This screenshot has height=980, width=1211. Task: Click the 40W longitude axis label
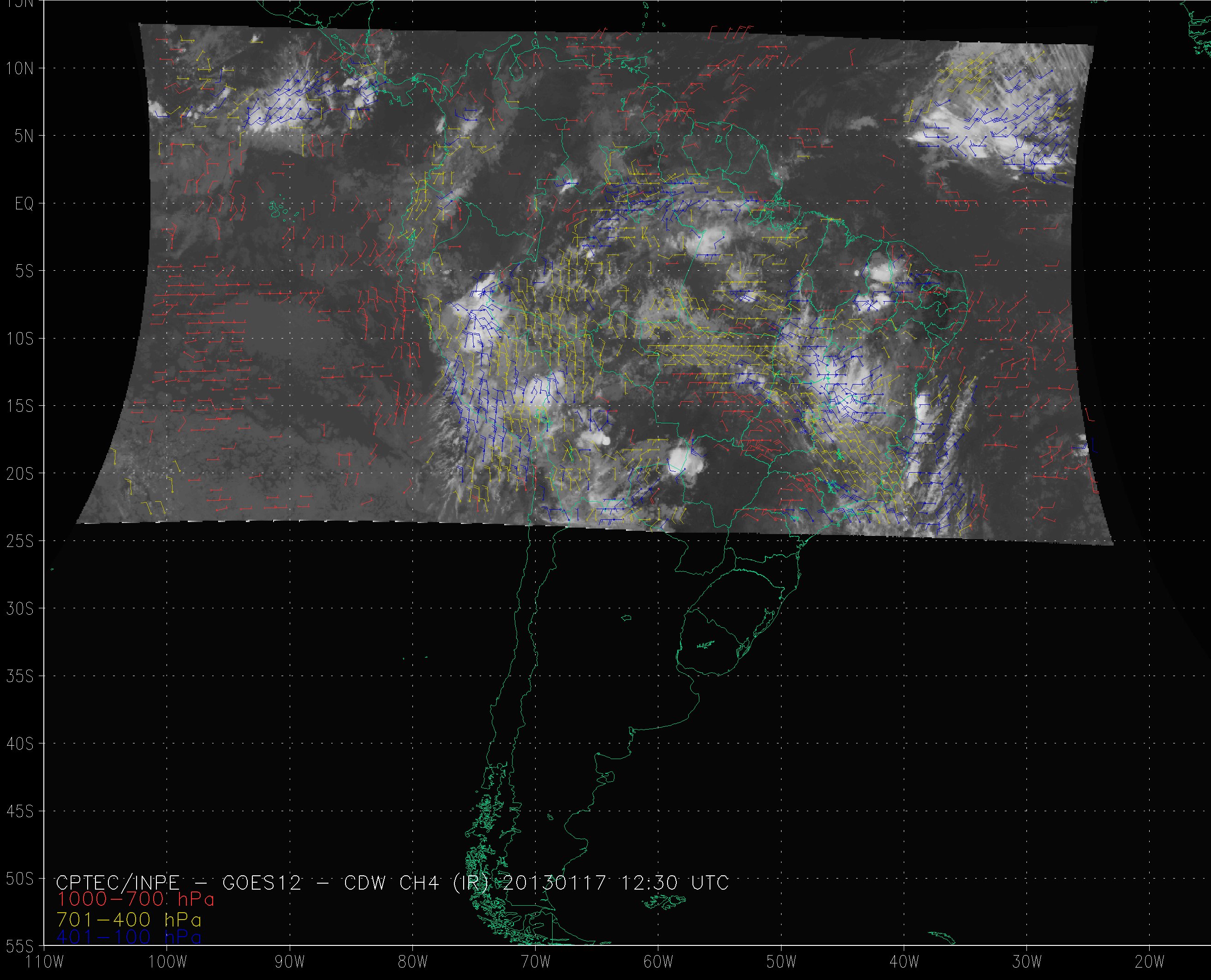(904, 962)
